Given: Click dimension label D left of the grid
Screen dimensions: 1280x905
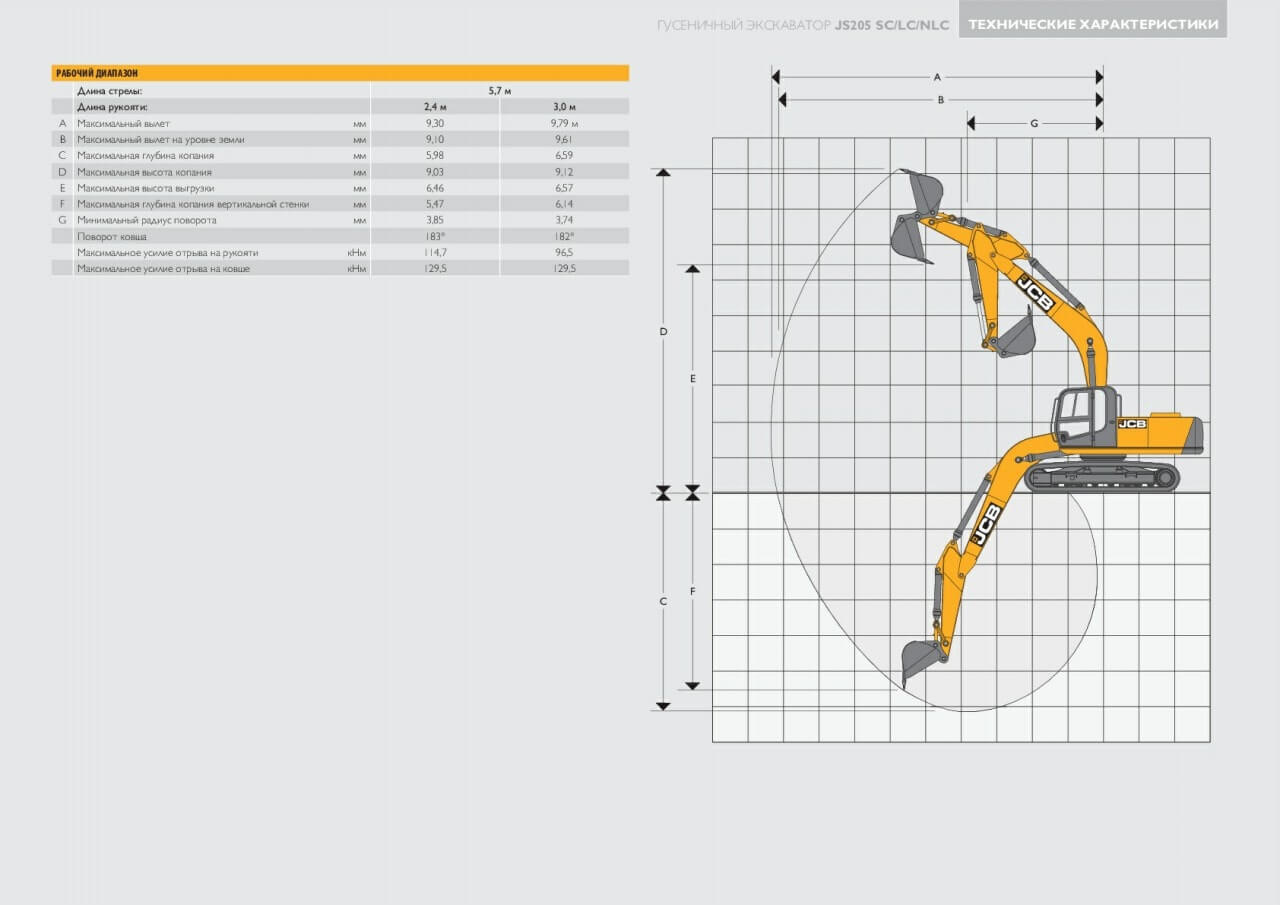Looking at the screenshot, I should 663,331.
